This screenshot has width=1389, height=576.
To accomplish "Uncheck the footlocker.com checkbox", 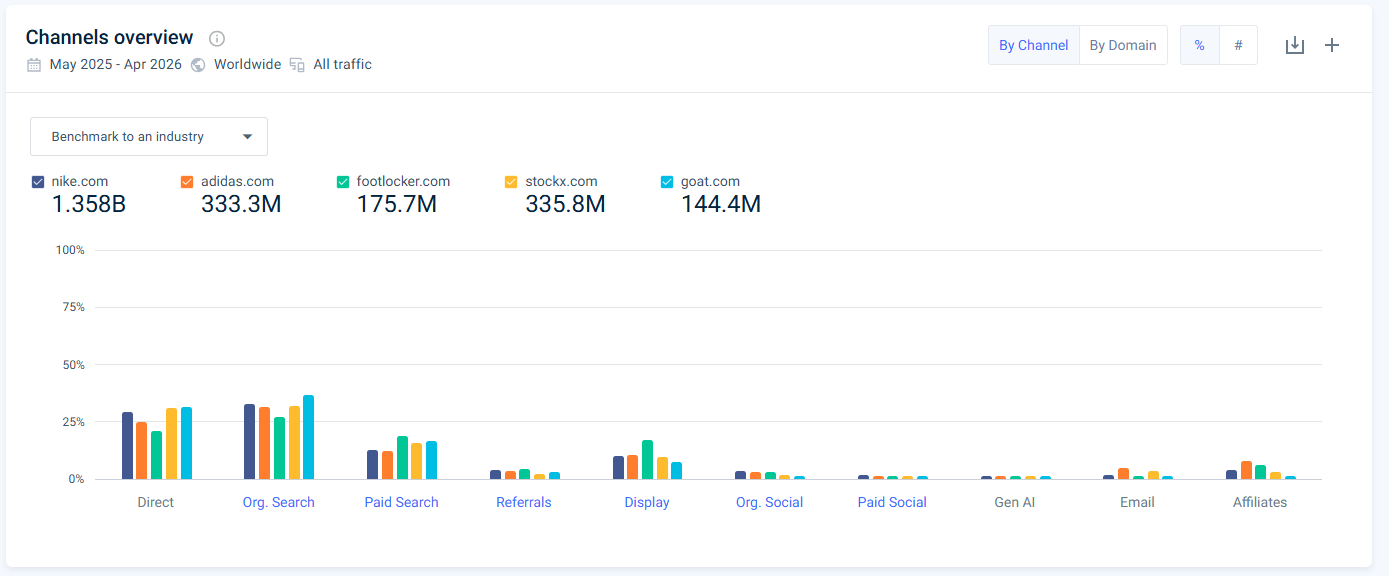I will (343, 182).
